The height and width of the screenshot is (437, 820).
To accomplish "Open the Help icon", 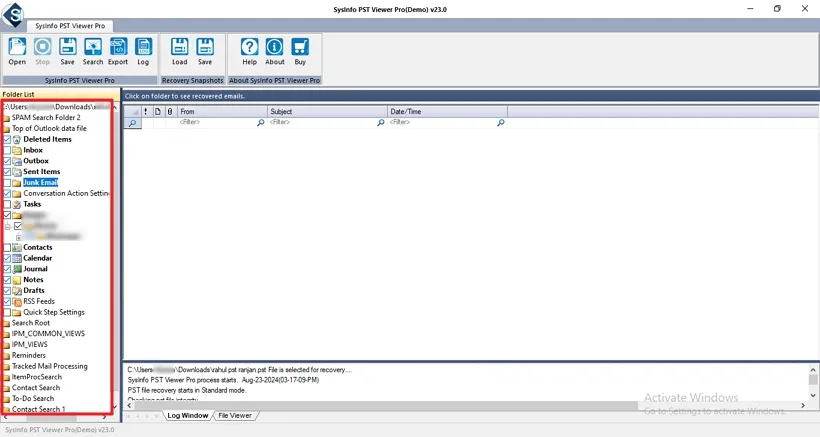I will 249,47.
